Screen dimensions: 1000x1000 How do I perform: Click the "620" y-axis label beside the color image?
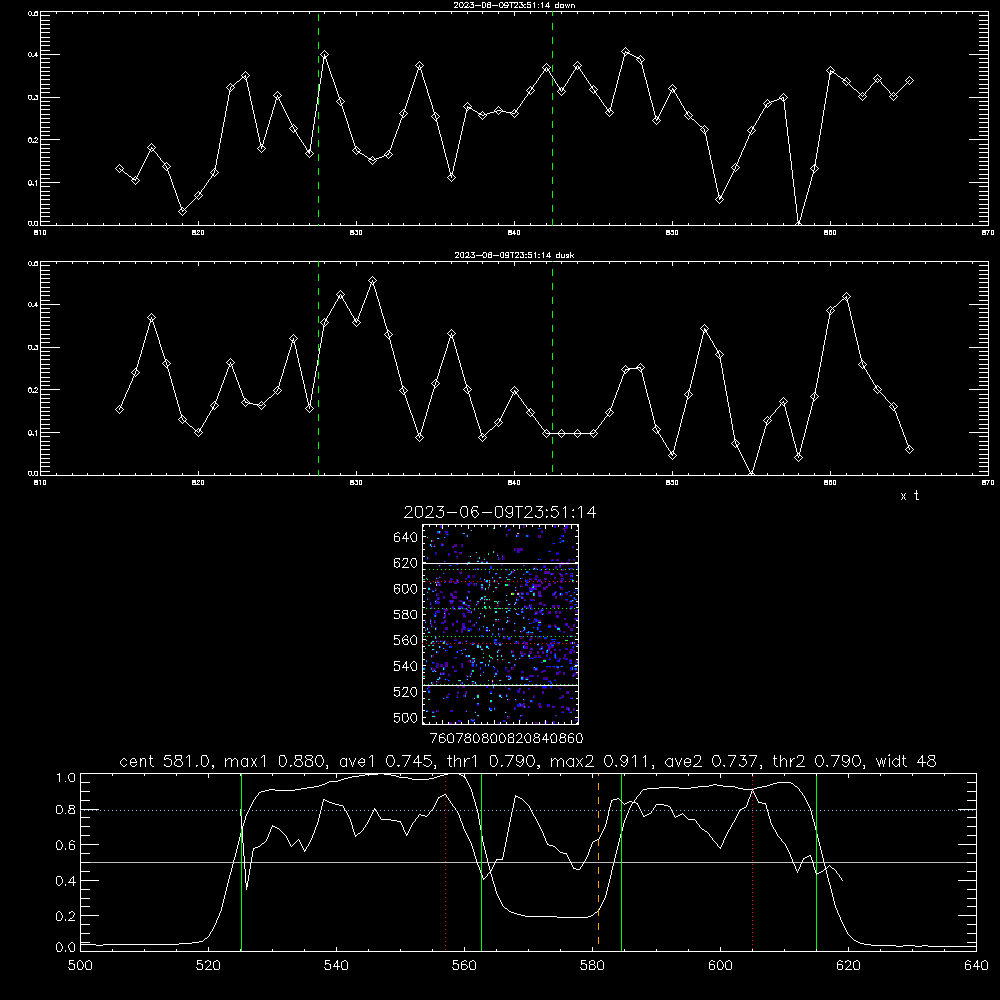406,563
